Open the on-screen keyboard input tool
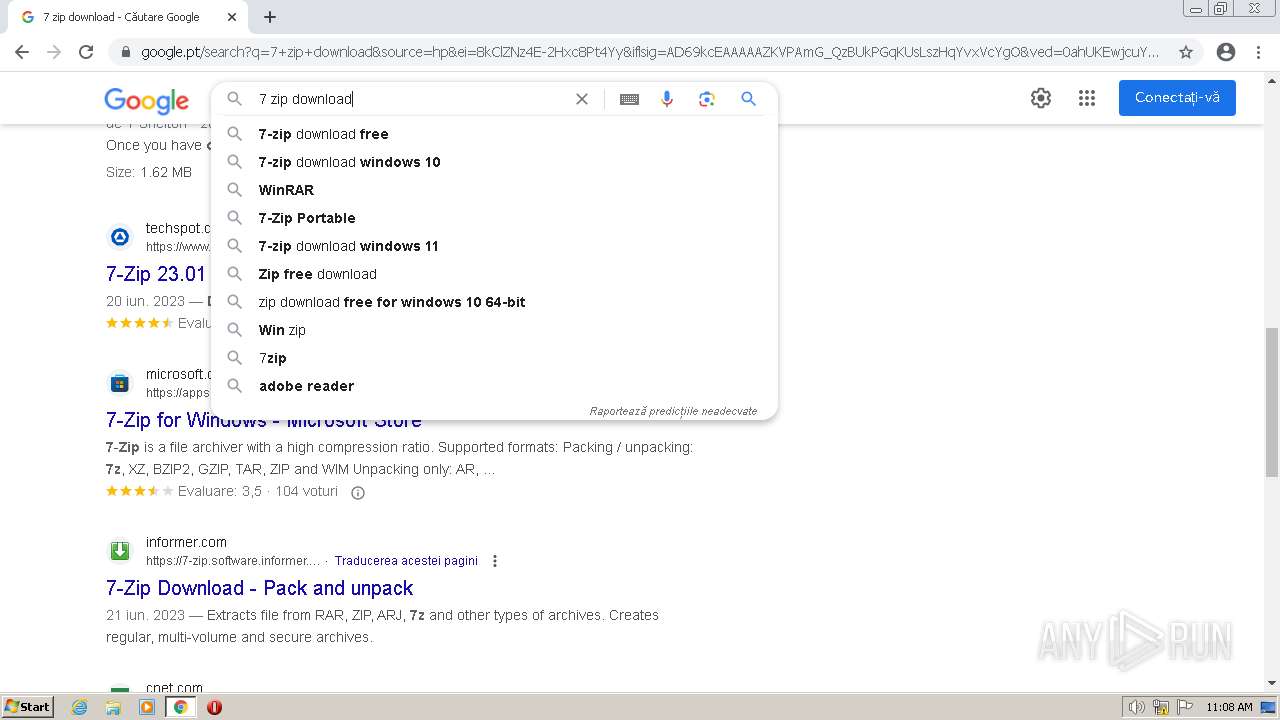Screen dimensions: 1280x720 629,99
